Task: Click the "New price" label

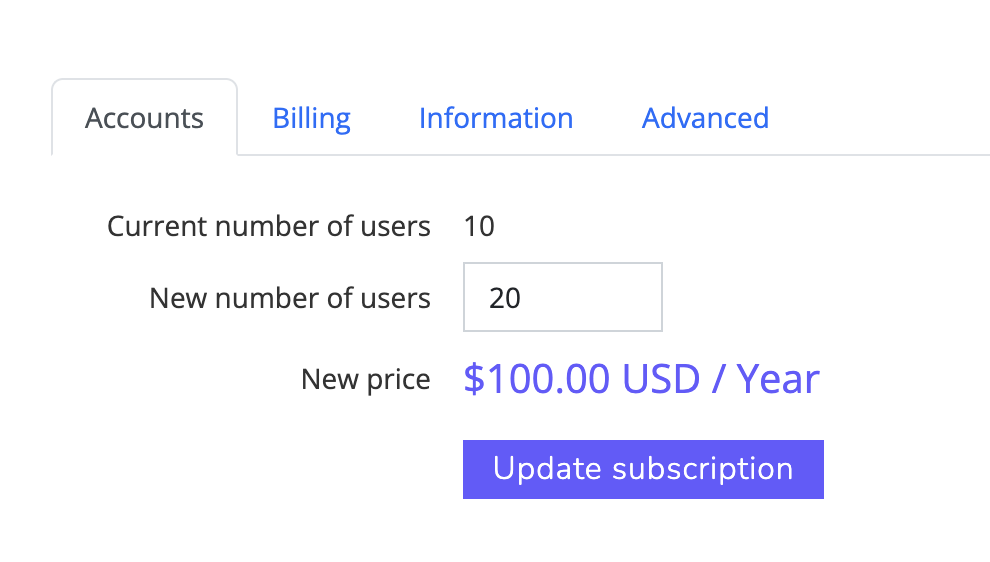Action: pyautogui.click(x=365, y=380)
